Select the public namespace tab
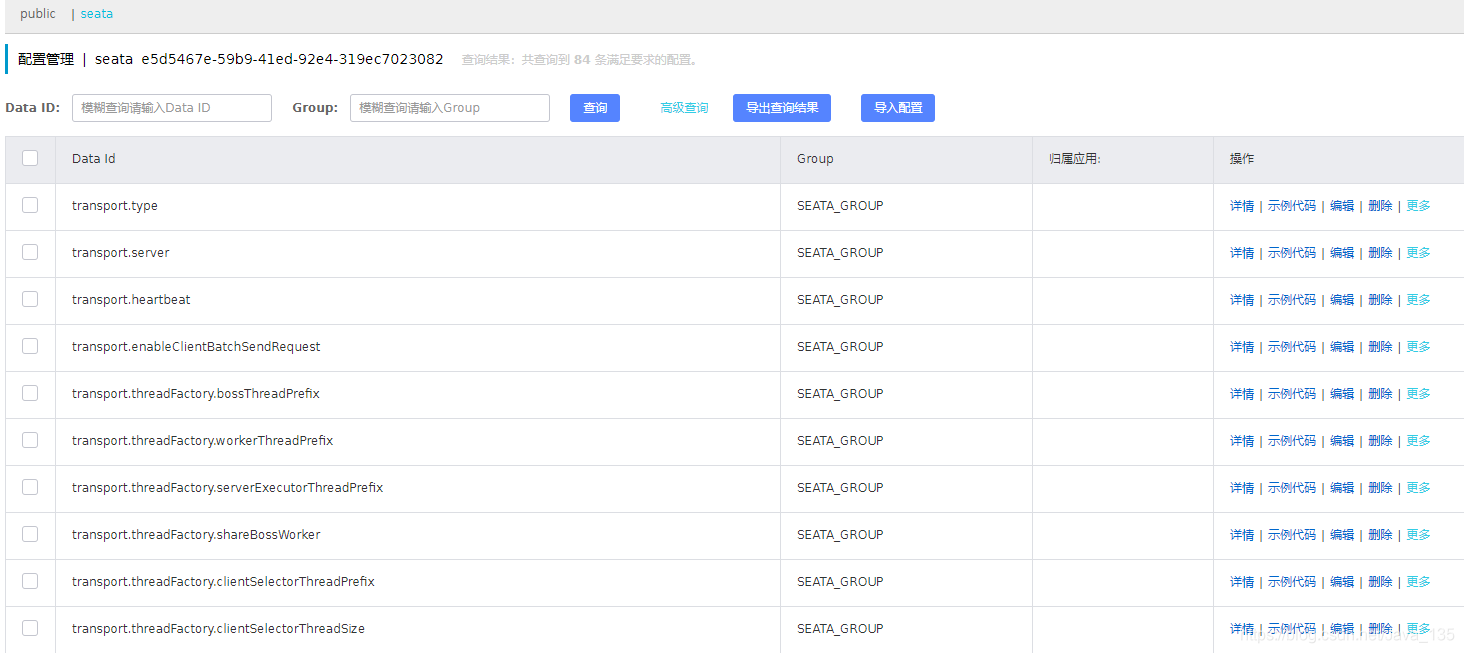This screenshot has height=653, width=1464. click(38, 14)
